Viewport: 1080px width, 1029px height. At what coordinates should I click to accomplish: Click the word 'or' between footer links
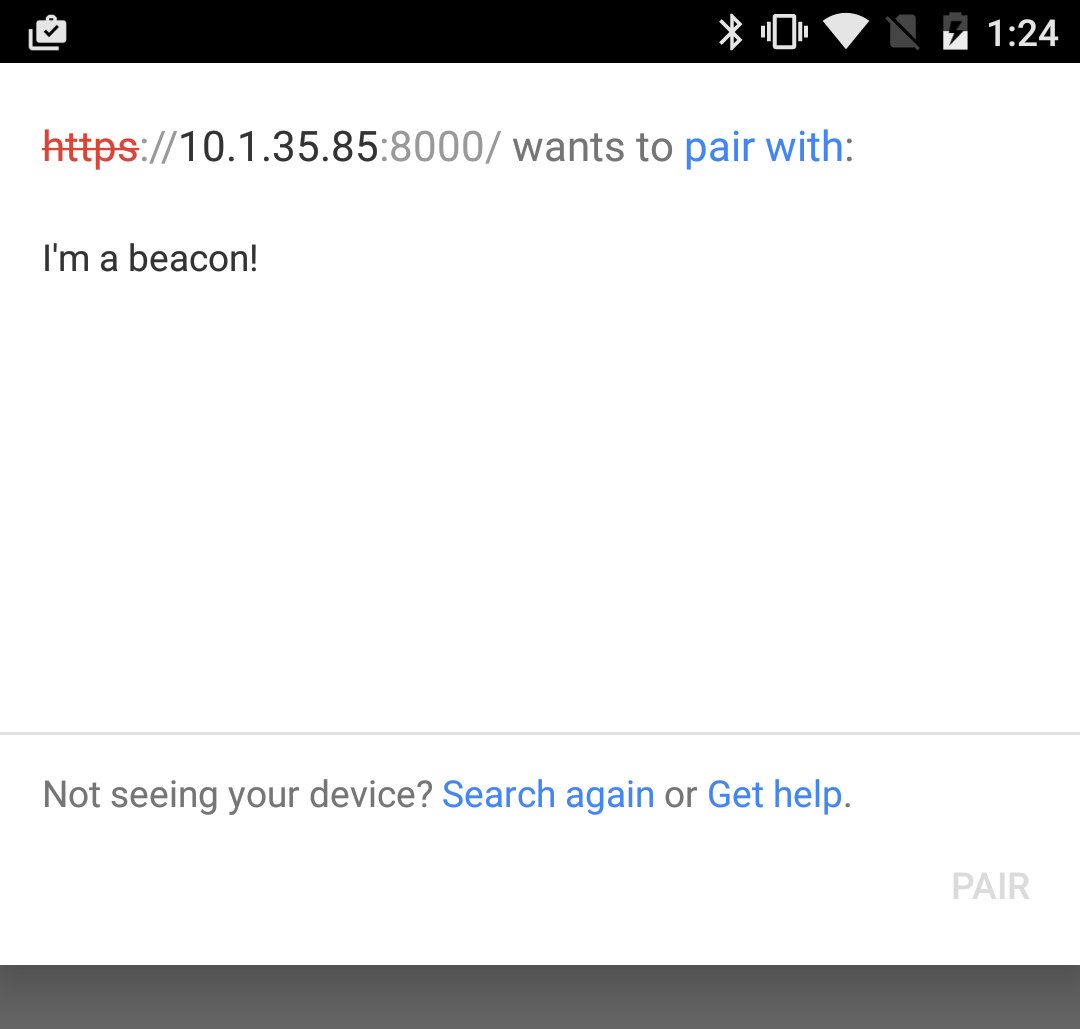tap(681, 796)
